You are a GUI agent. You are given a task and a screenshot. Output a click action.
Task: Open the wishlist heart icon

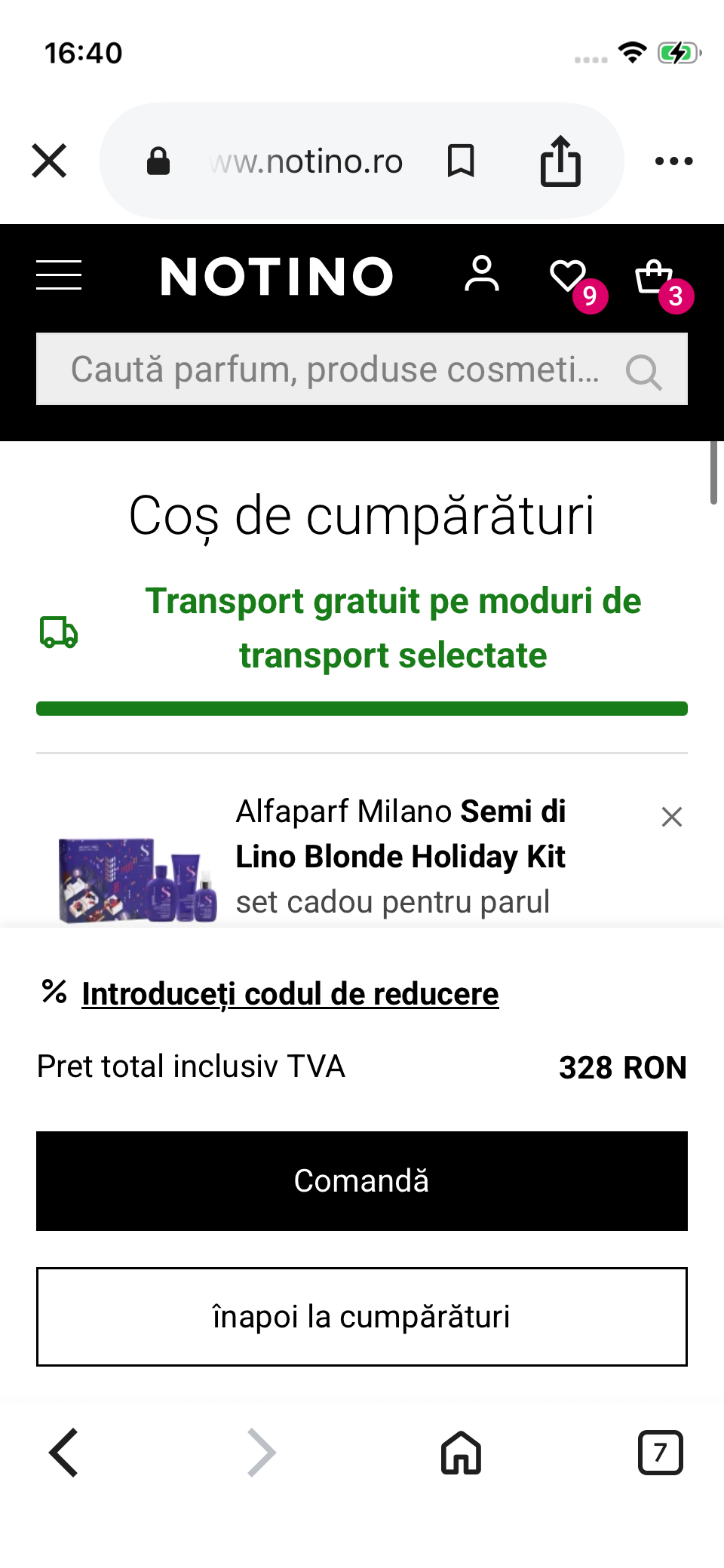pyautogui.click(x=569, y=276)
